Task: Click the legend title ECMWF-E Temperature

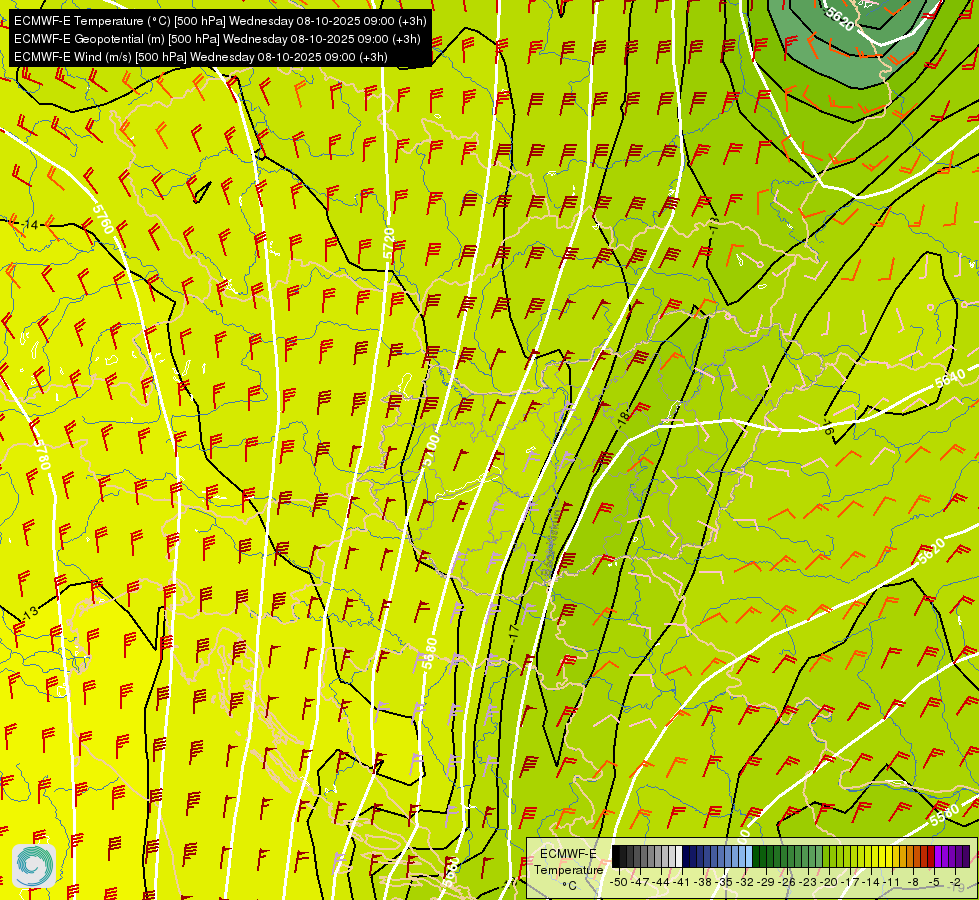Action: [x=568, y=862]
